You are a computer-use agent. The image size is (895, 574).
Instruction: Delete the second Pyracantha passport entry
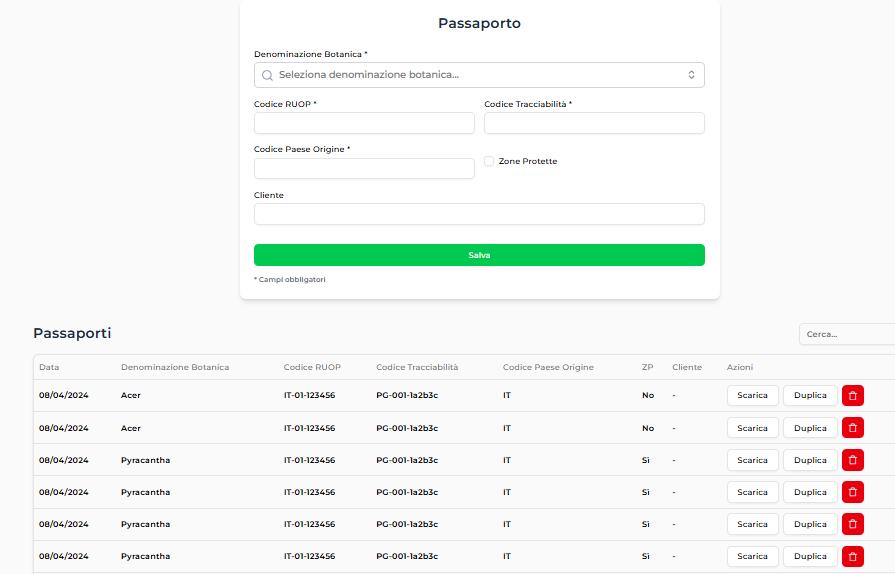point(852,492)
